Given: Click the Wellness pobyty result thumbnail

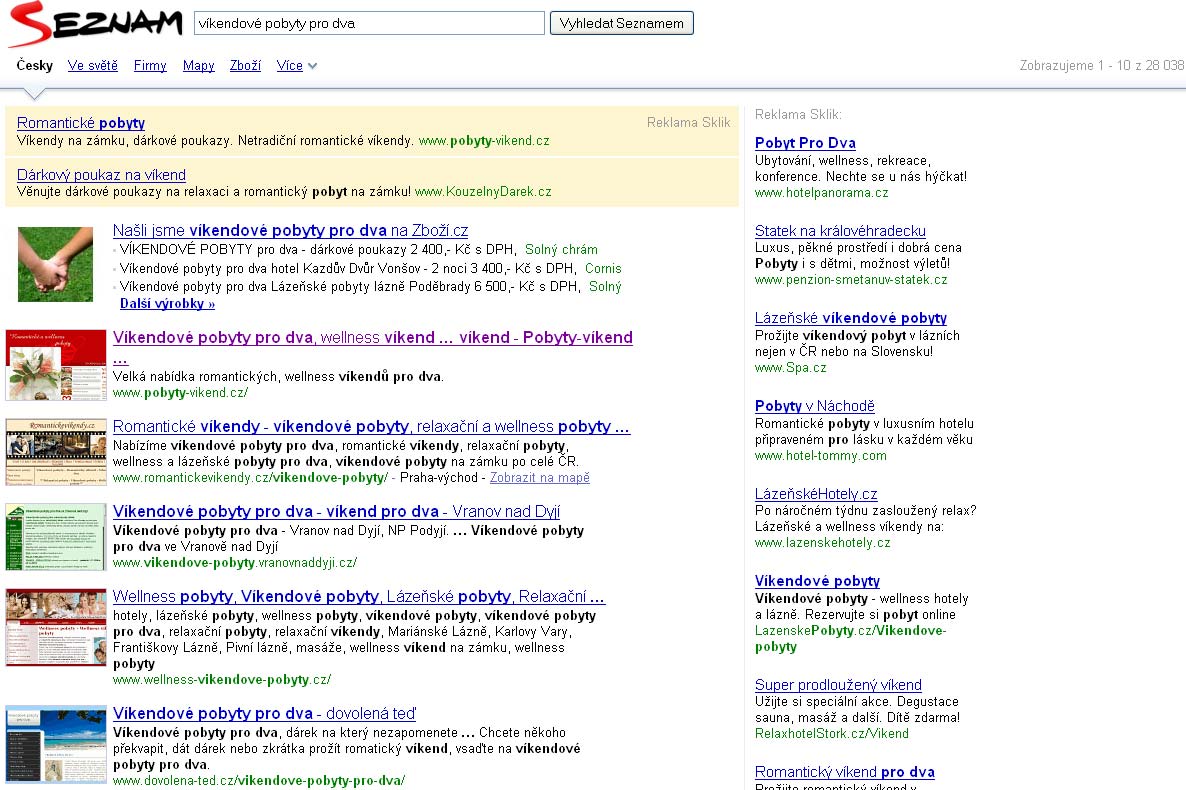Looking at the screenshot, I should click(56, 627).
